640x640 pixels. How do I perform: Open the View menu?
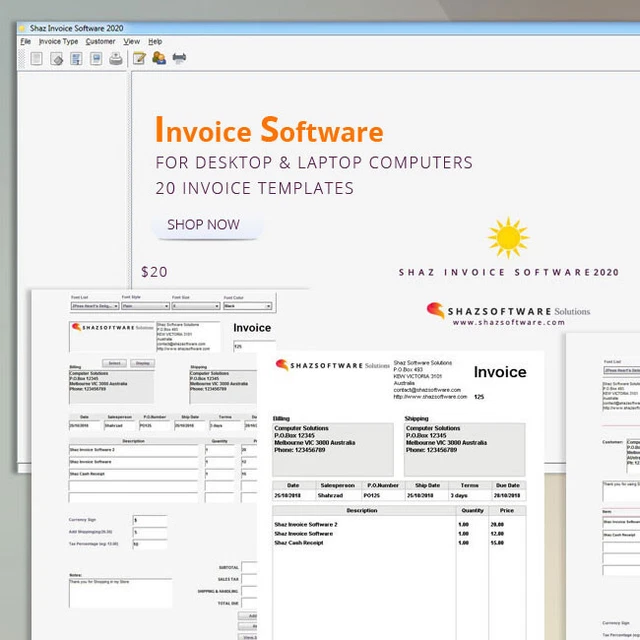[x=131, y=41]
